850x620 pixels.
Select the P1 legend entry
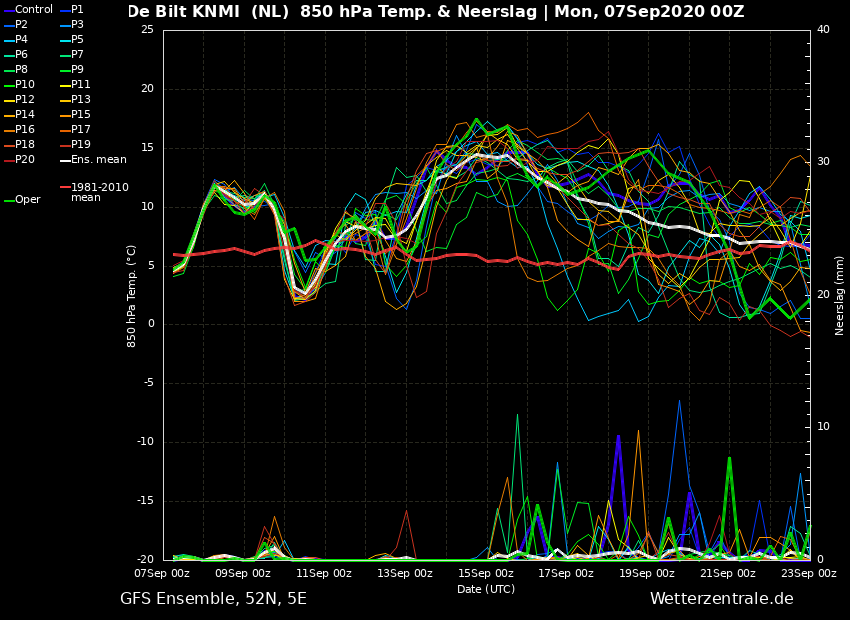(x=72, y=10)
